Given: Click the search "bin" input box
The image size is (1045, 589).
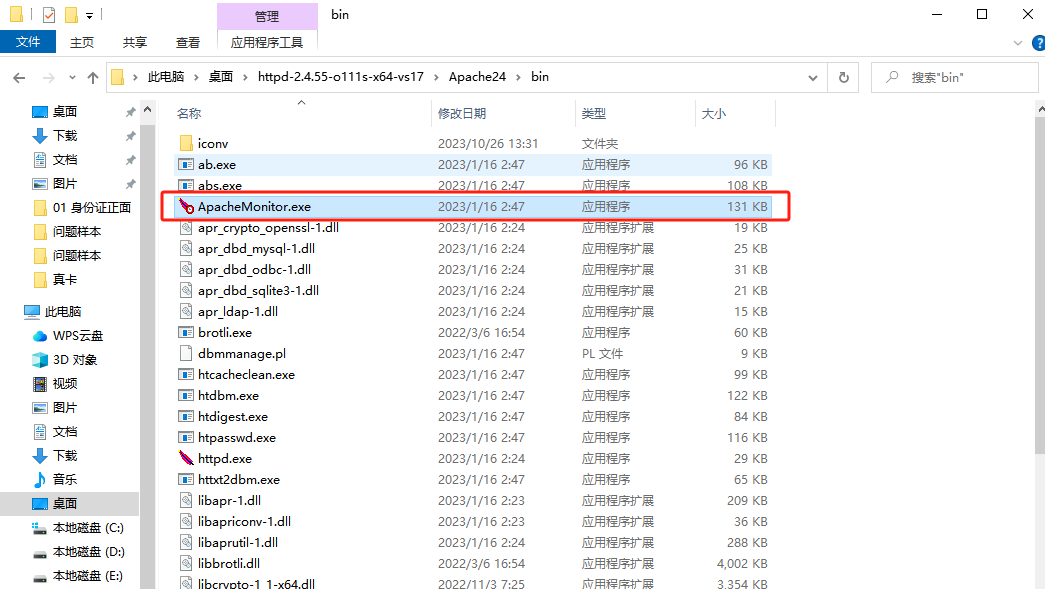Looking at the screenshot, I should coord(955,77).
